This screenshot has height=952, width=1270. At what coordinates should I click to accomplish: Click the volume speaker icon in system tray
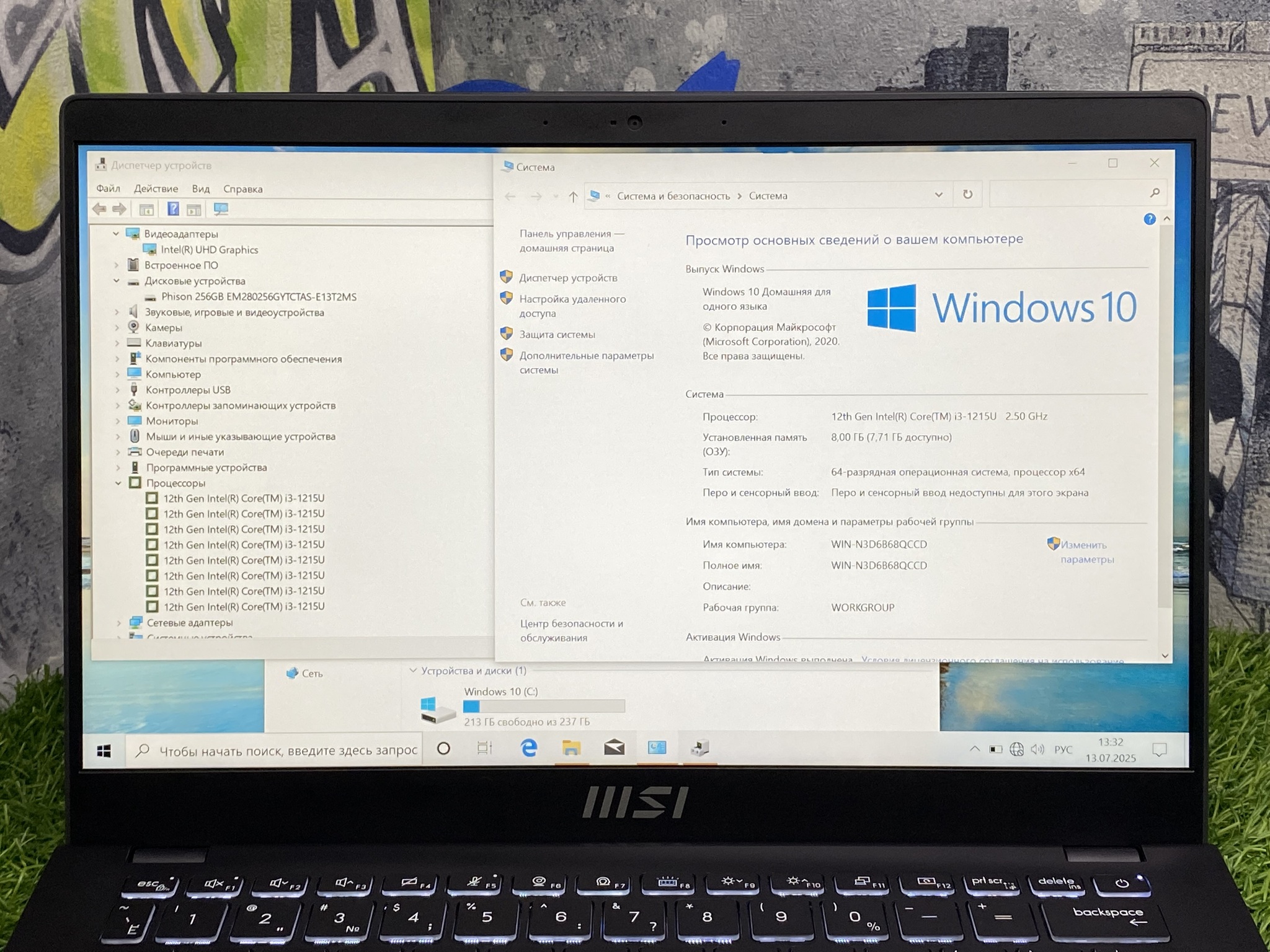coord(1037,749)
